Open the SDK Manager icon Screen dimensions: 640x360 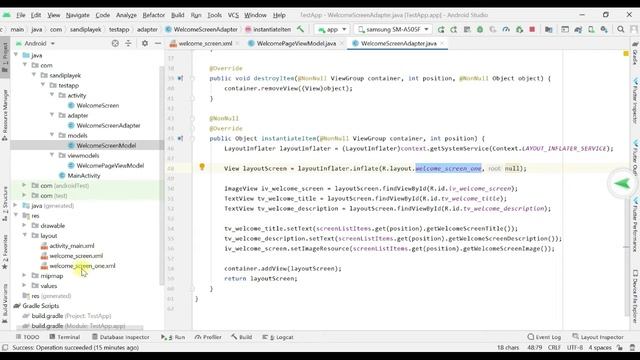pos(604,29)
